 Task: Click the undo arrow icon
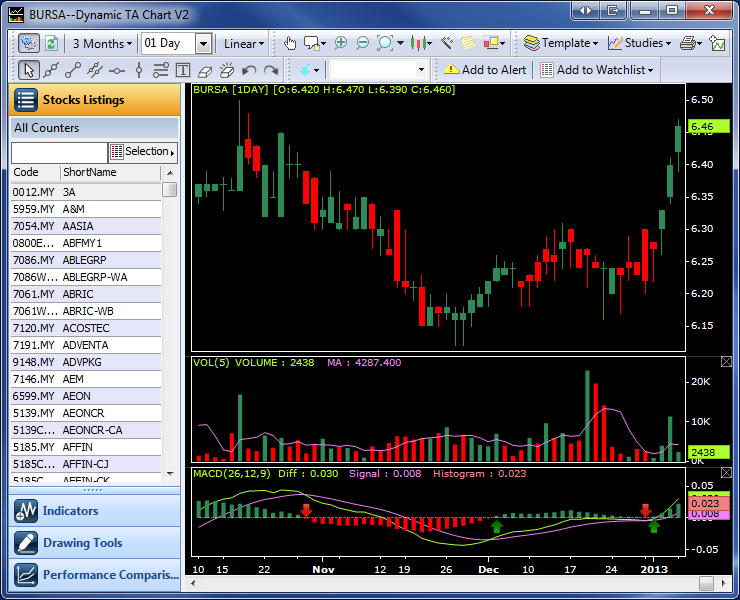tap(249, 71)
